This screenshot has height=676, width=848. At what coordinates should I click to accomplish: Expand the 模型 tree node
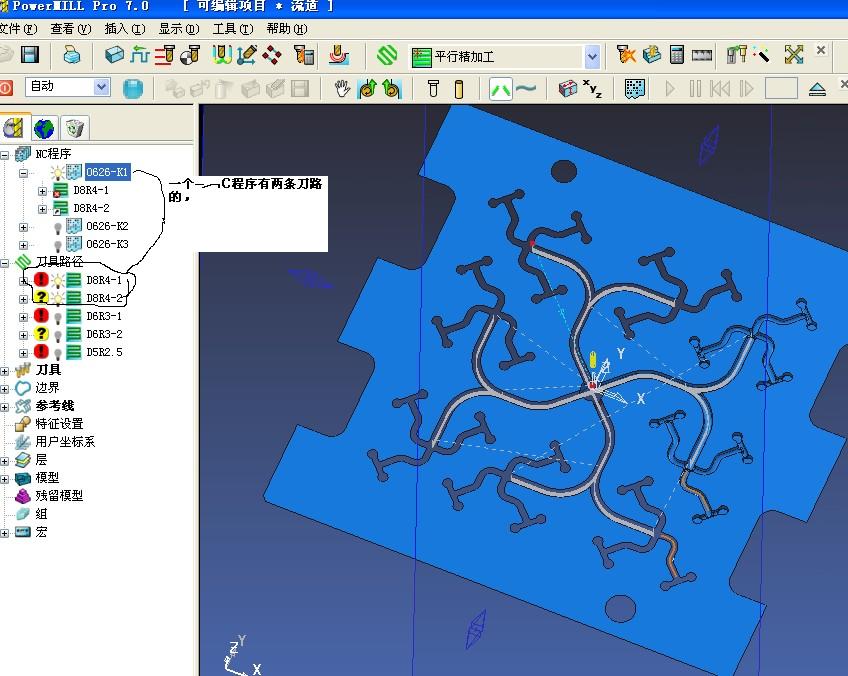[x=4, y=479]
